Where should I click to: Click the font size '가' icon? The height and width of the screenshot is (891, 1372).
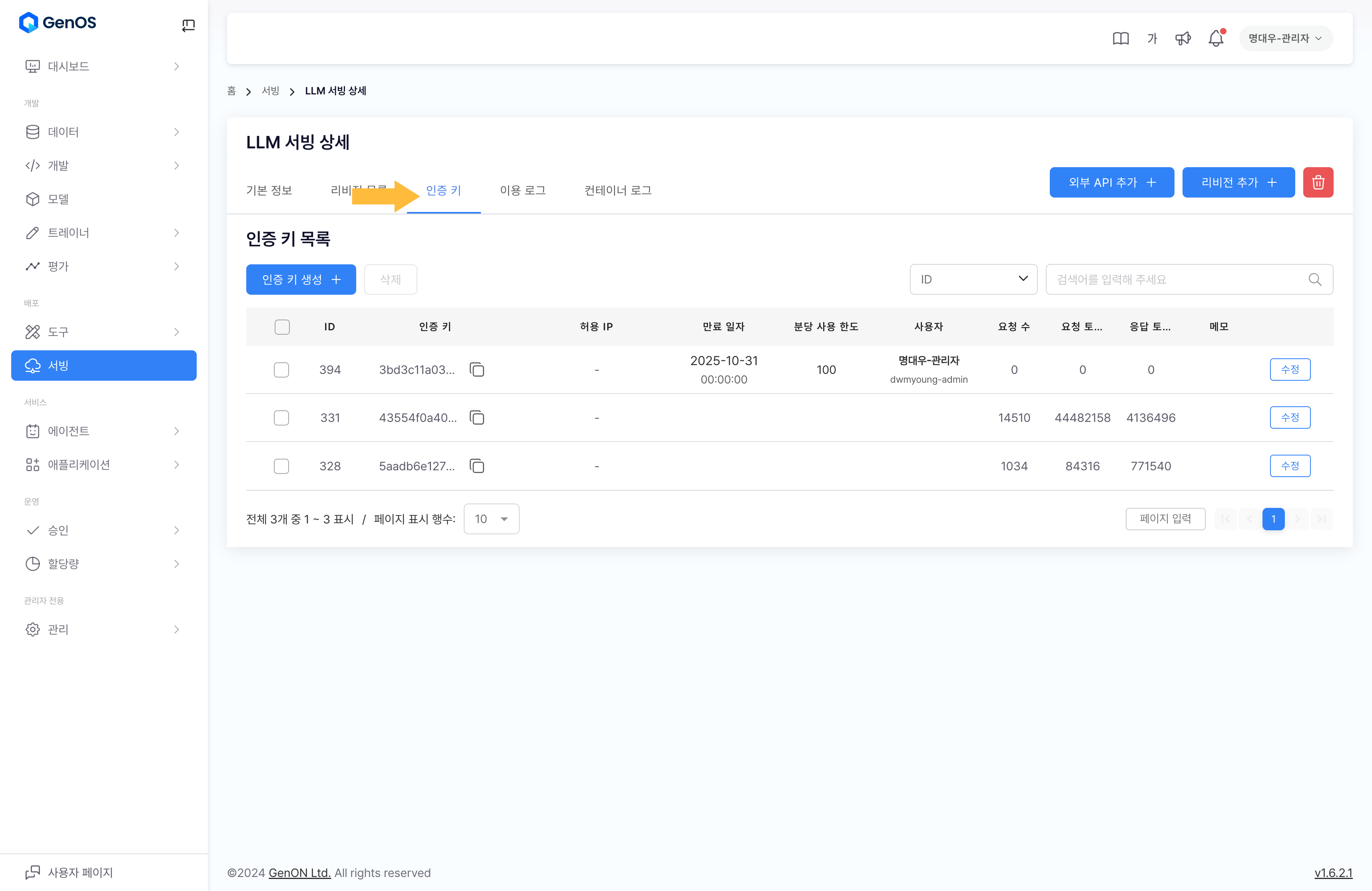pos(1152,39)
